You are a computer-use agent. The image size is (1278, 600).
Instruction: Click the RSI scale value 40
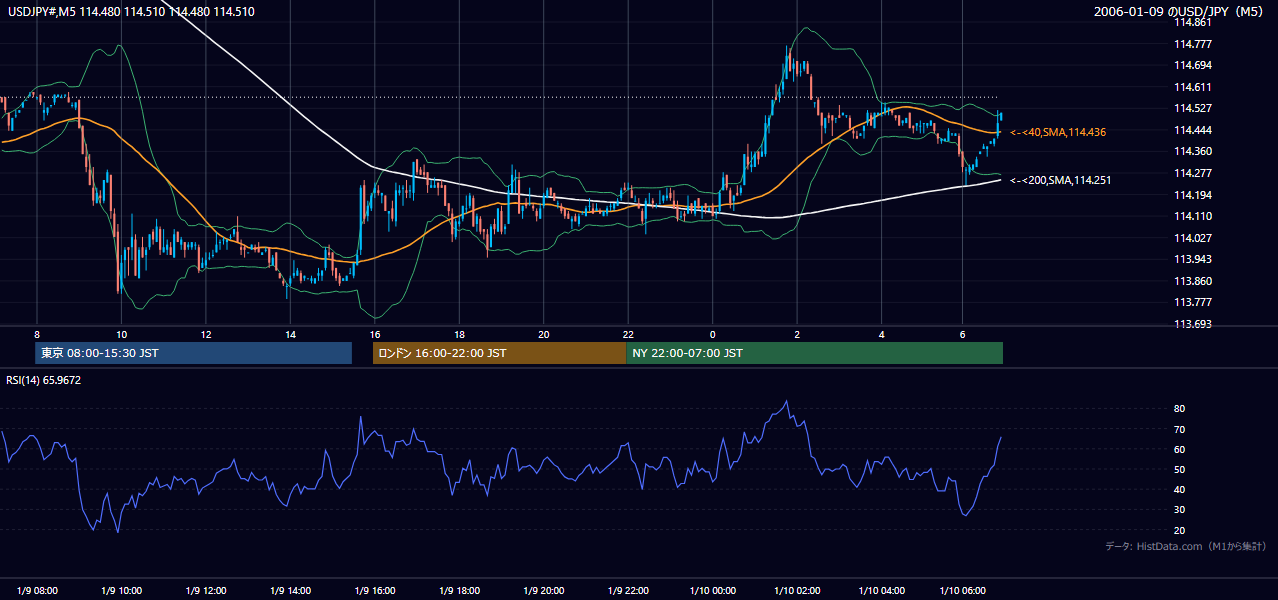[1179, 489]
